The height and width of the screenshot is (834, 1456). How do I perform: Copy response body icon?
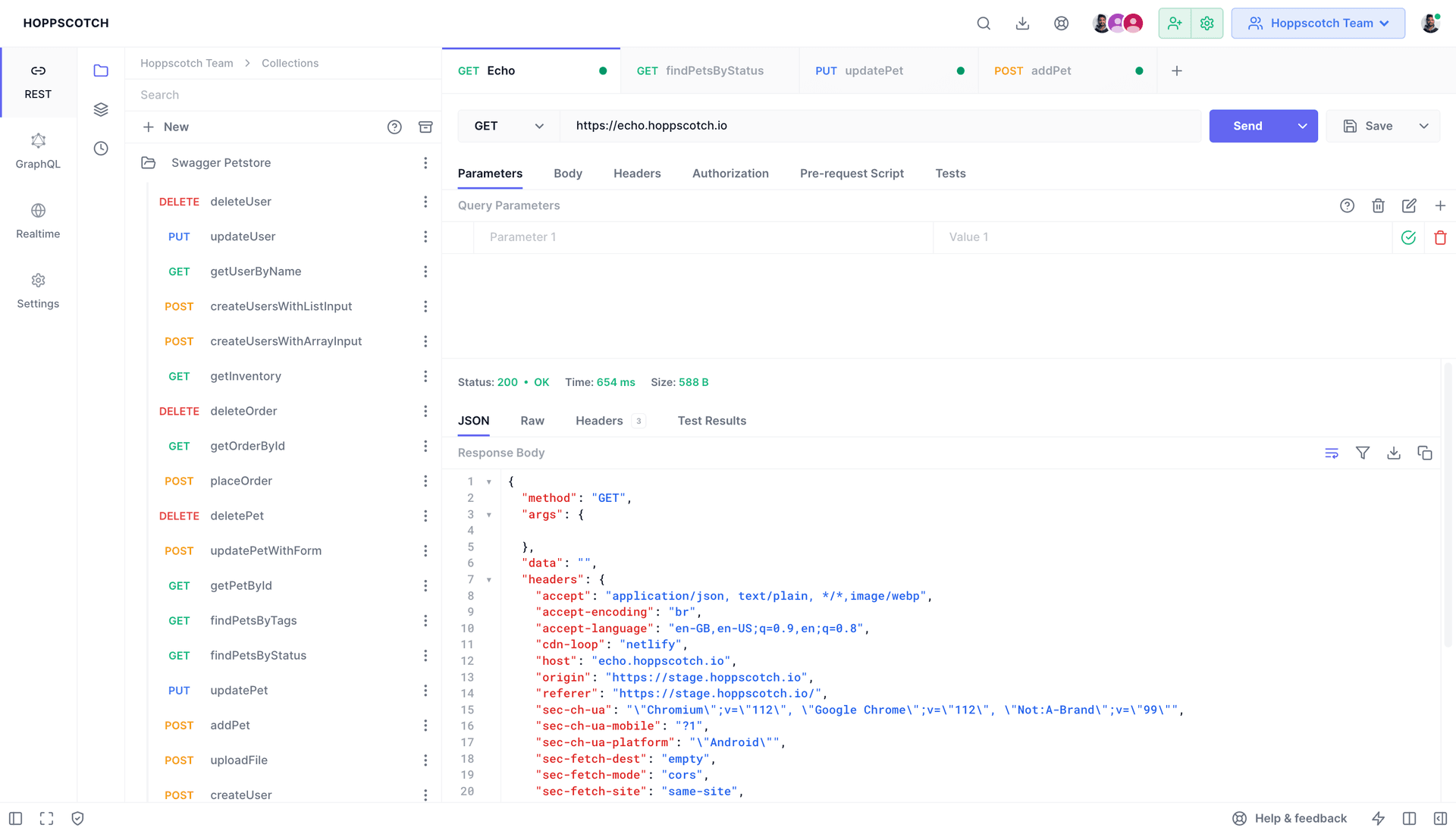click(x=1425, y=453)
